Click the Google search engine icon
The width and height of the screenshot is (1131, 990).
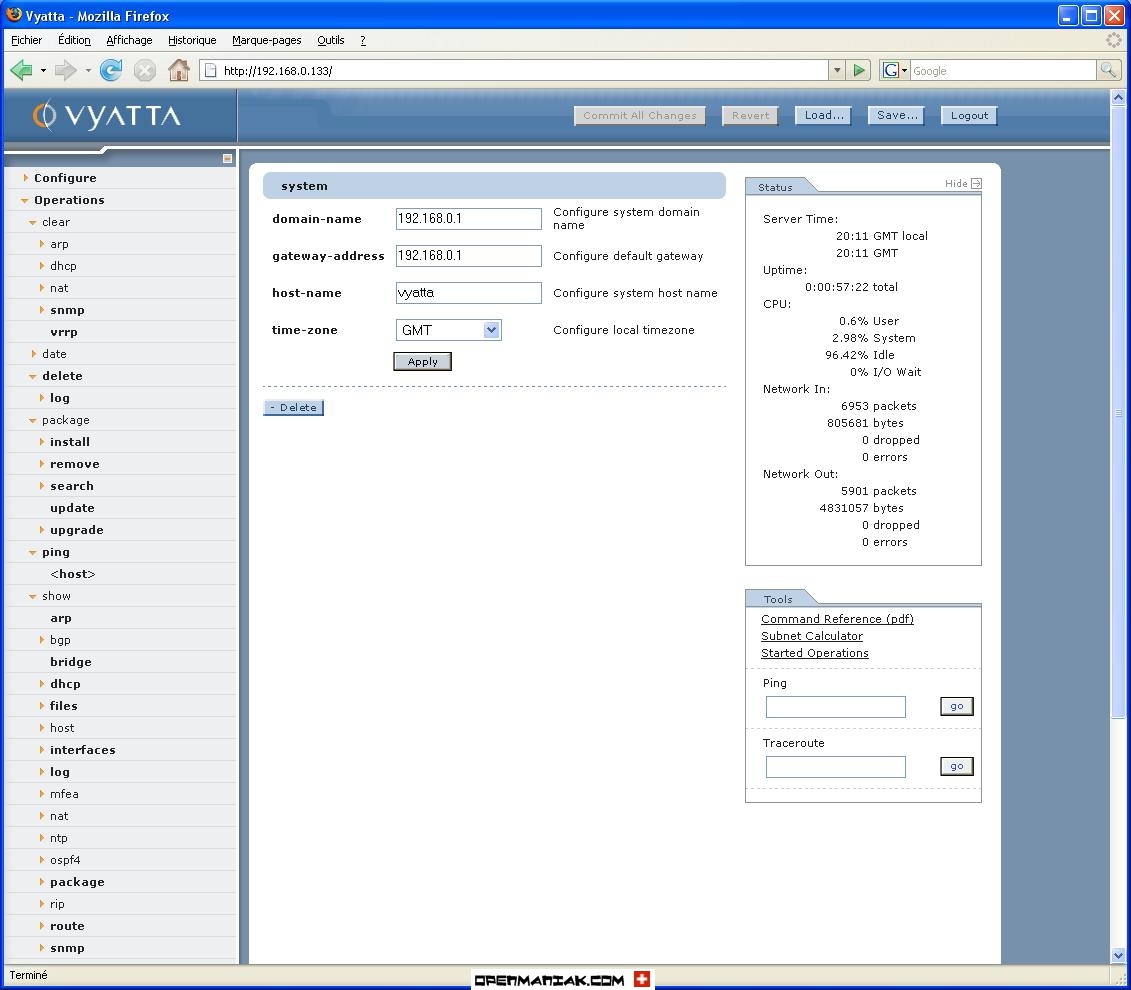pyautogui.click(x=891, y=70)
